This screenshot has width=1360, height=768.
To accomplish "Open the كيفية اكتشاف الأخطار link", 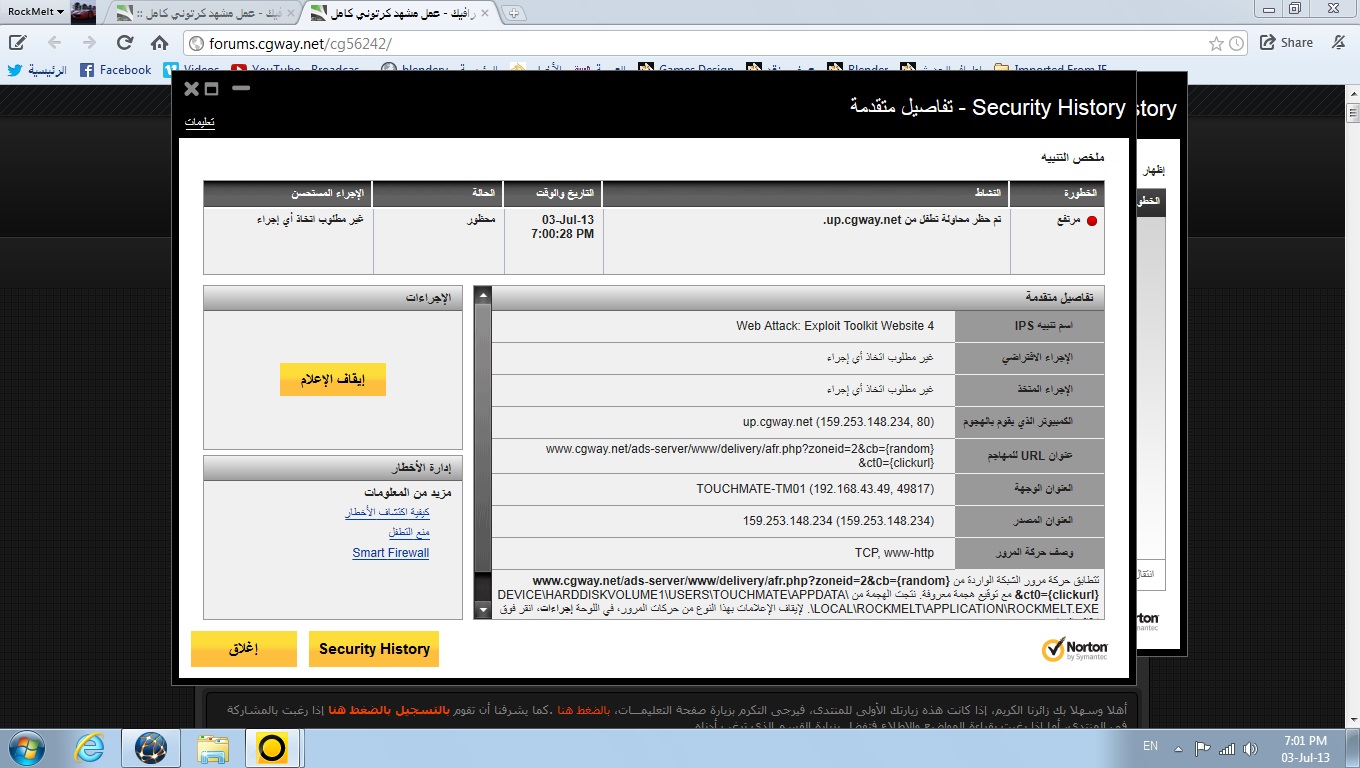I will tap(388, 512).
